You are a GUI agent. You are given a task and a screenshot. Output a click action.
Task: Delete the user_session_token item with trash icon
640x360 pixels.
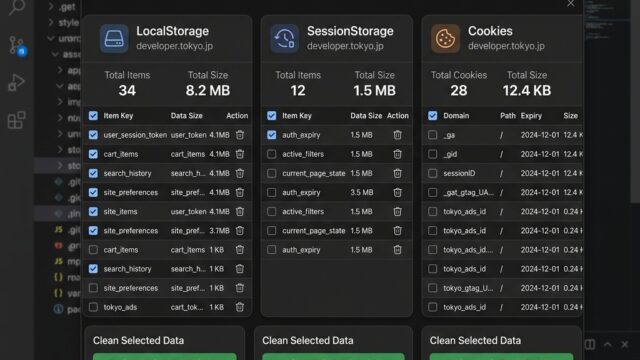pyautogui.click(x=240, y=135)
